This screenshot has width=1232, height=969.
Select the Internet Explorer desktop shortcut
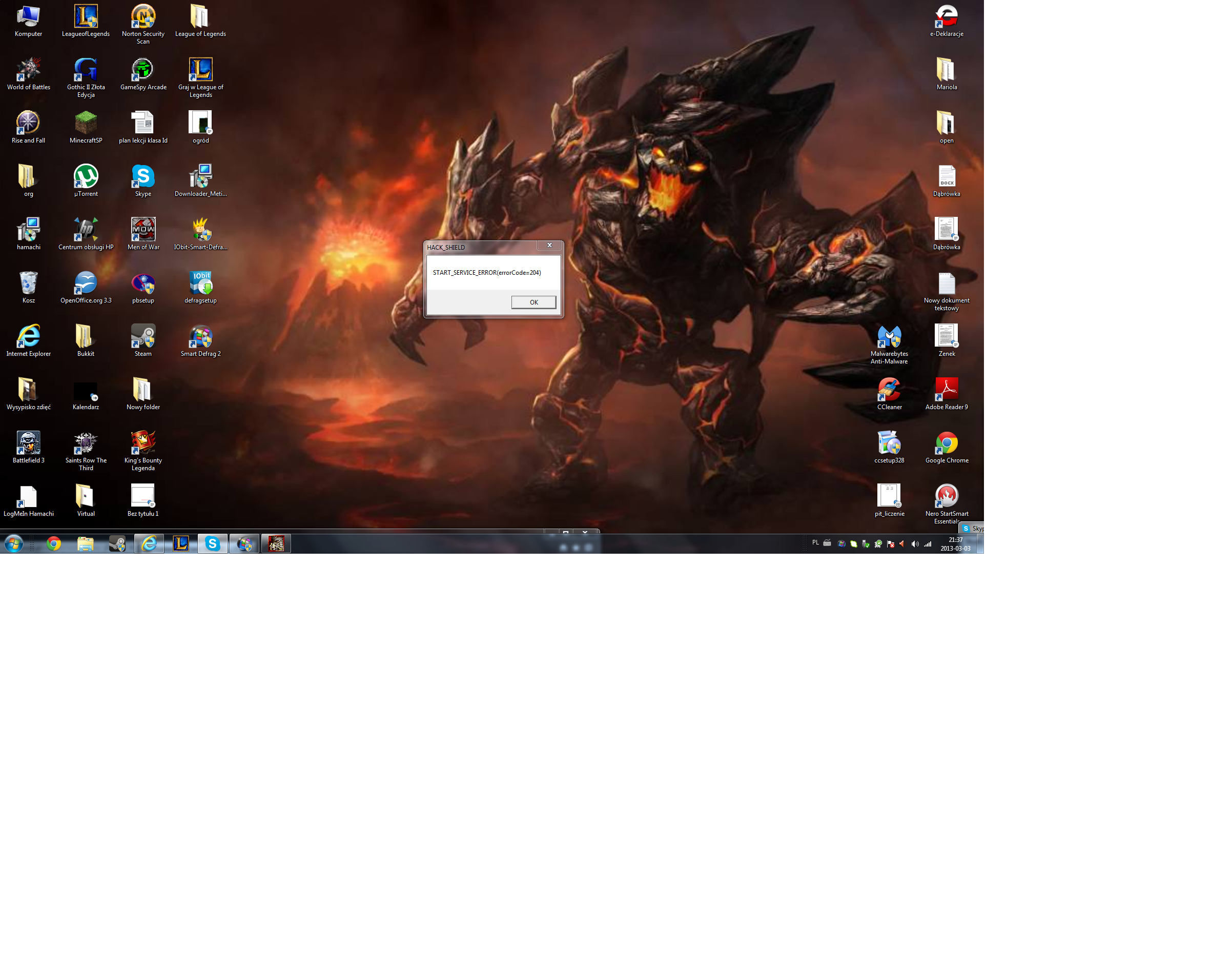point(28,341)
